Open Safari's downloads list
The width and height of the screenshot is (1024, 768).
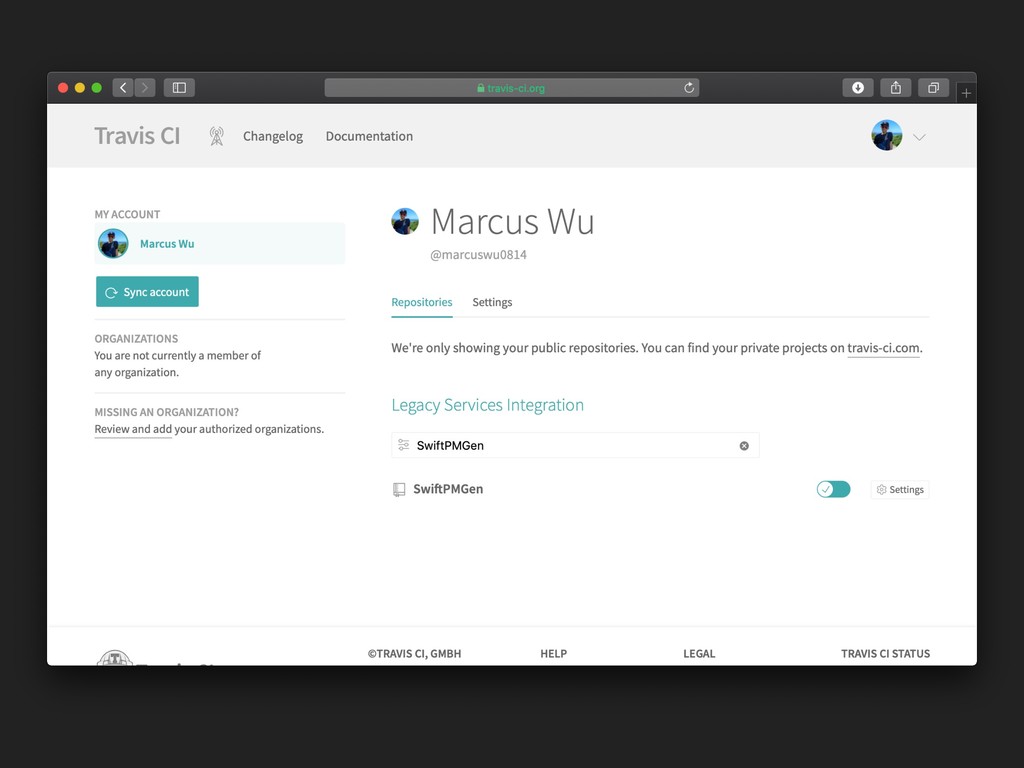[857, 88]
